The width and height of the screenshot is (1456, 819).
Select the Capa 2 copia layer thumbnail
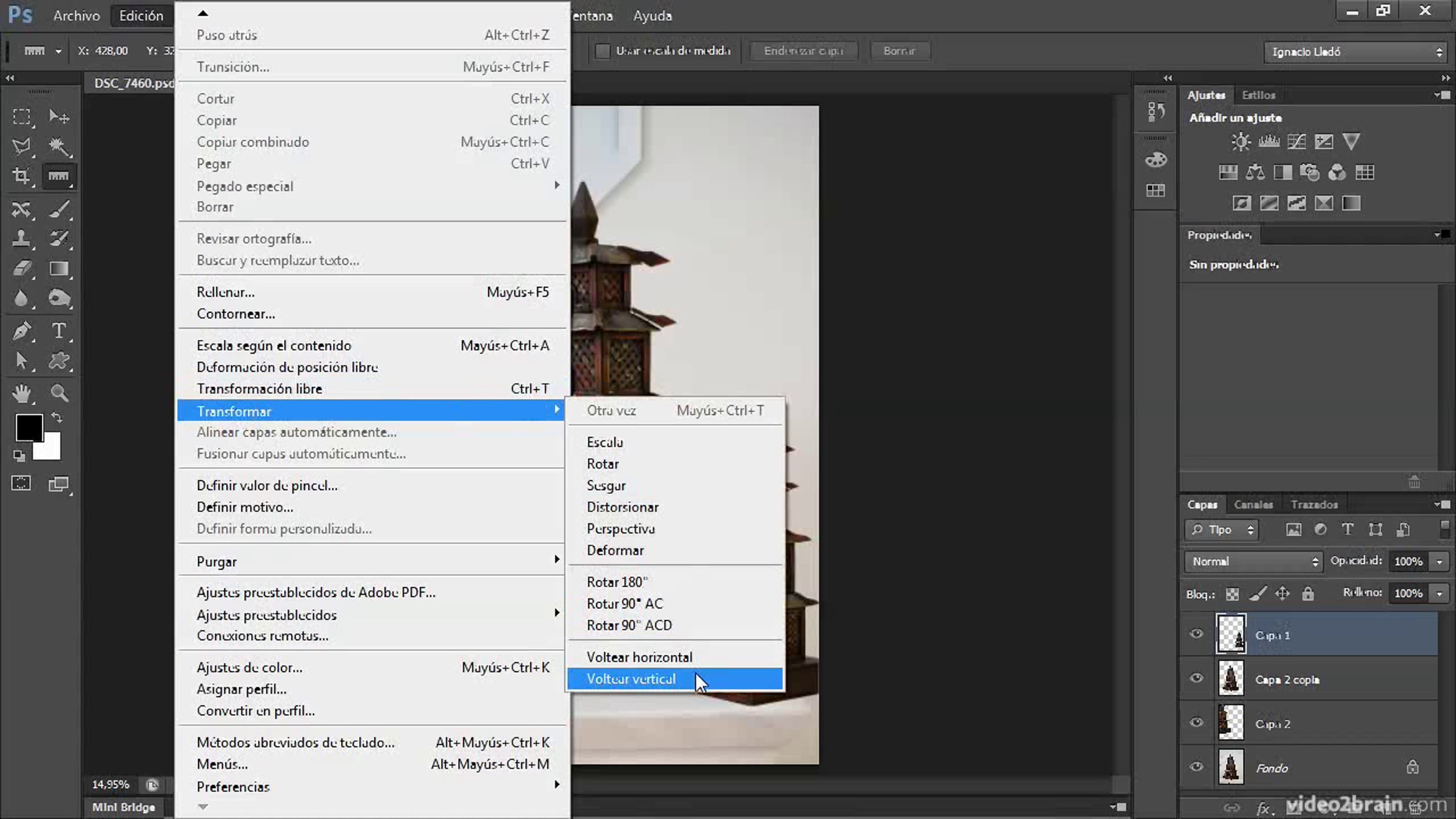1231,678
